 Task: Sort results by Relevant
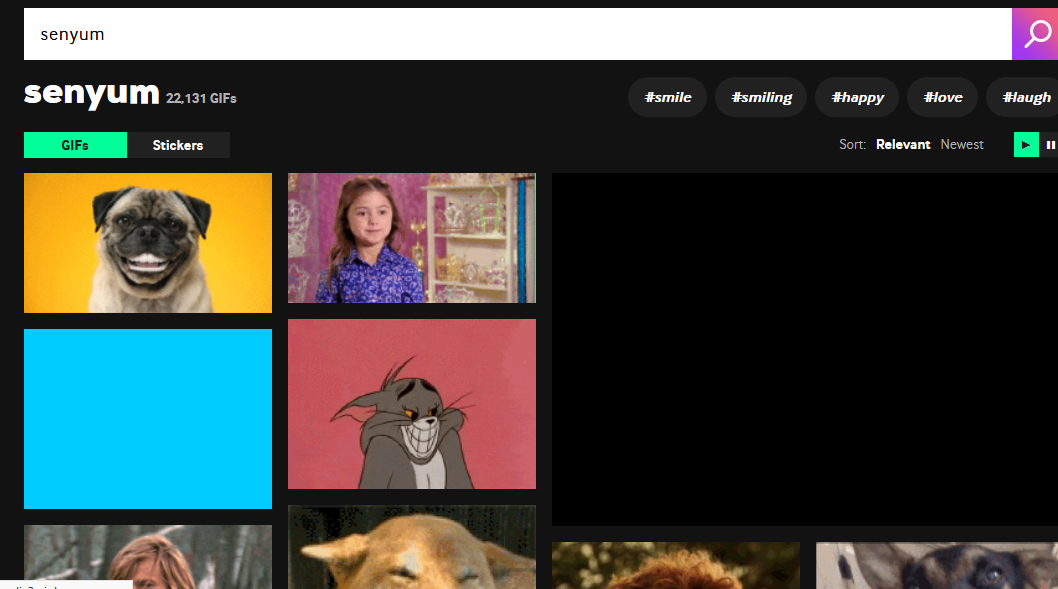(903, 144)
